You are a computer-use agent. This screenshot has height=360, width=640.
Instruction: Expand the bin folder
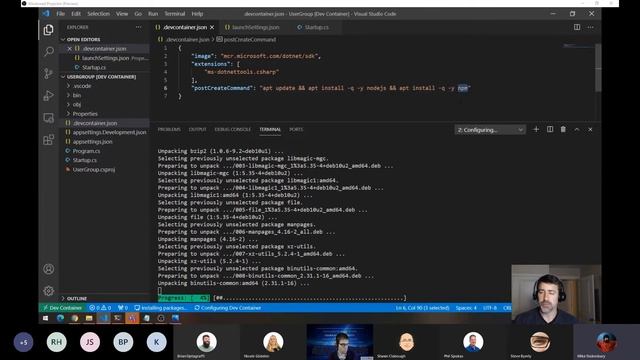77,95
